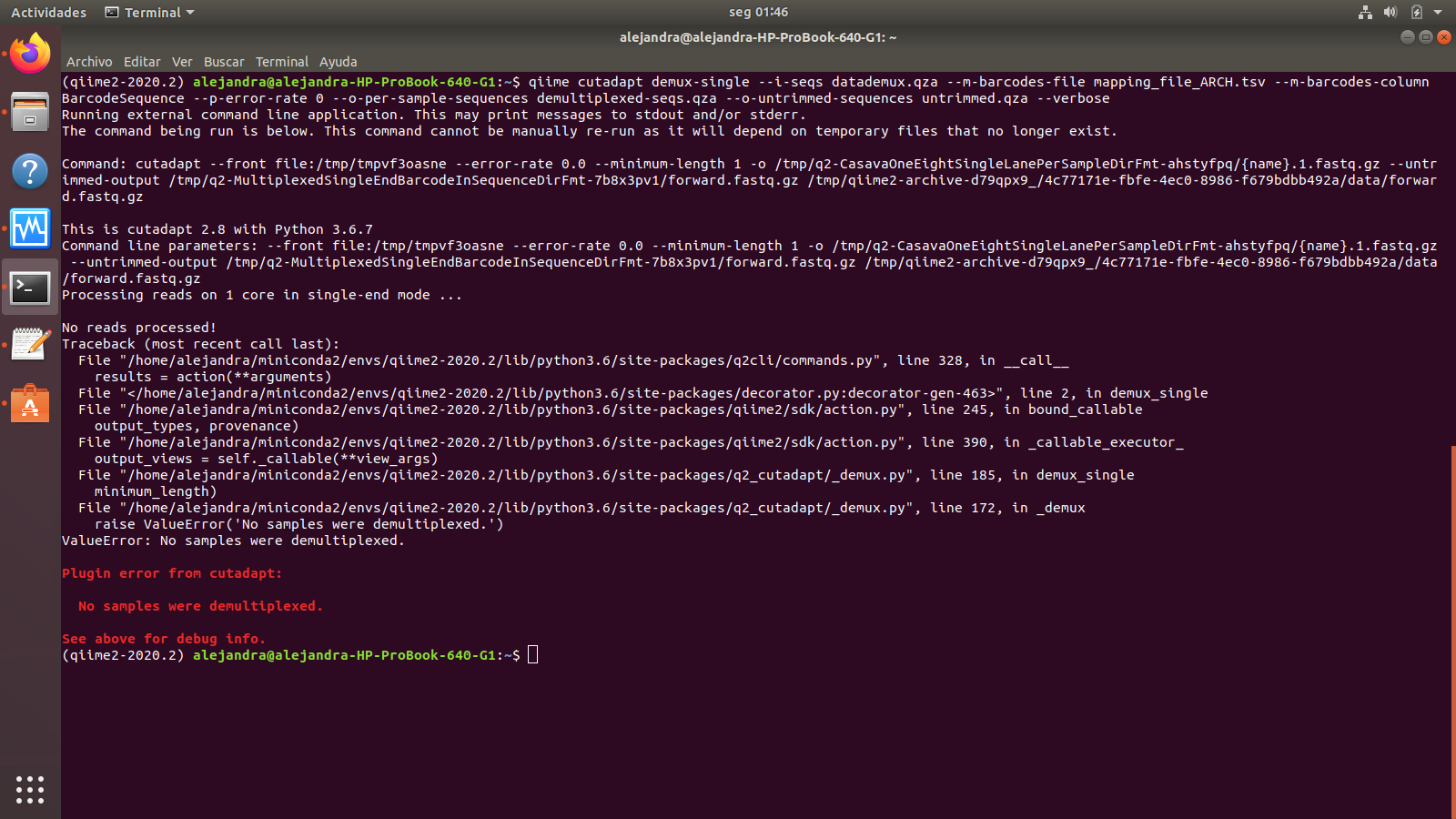Screen dimensions: 1456x819
Task: Open the System Monitor dock icon
Action: click(x=30, y=228)
